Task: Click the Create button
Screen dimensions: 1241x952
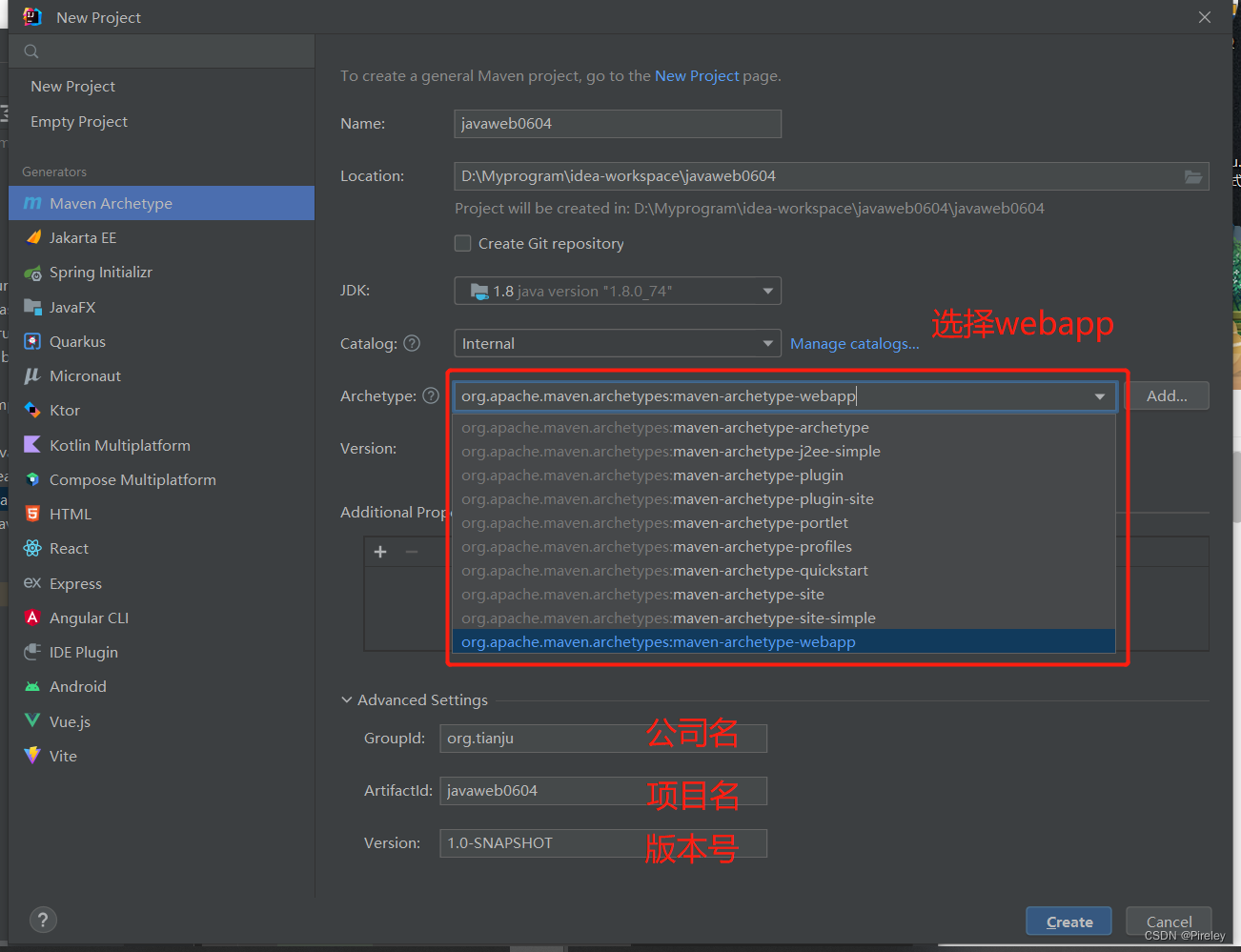Action: (1068, 922)
